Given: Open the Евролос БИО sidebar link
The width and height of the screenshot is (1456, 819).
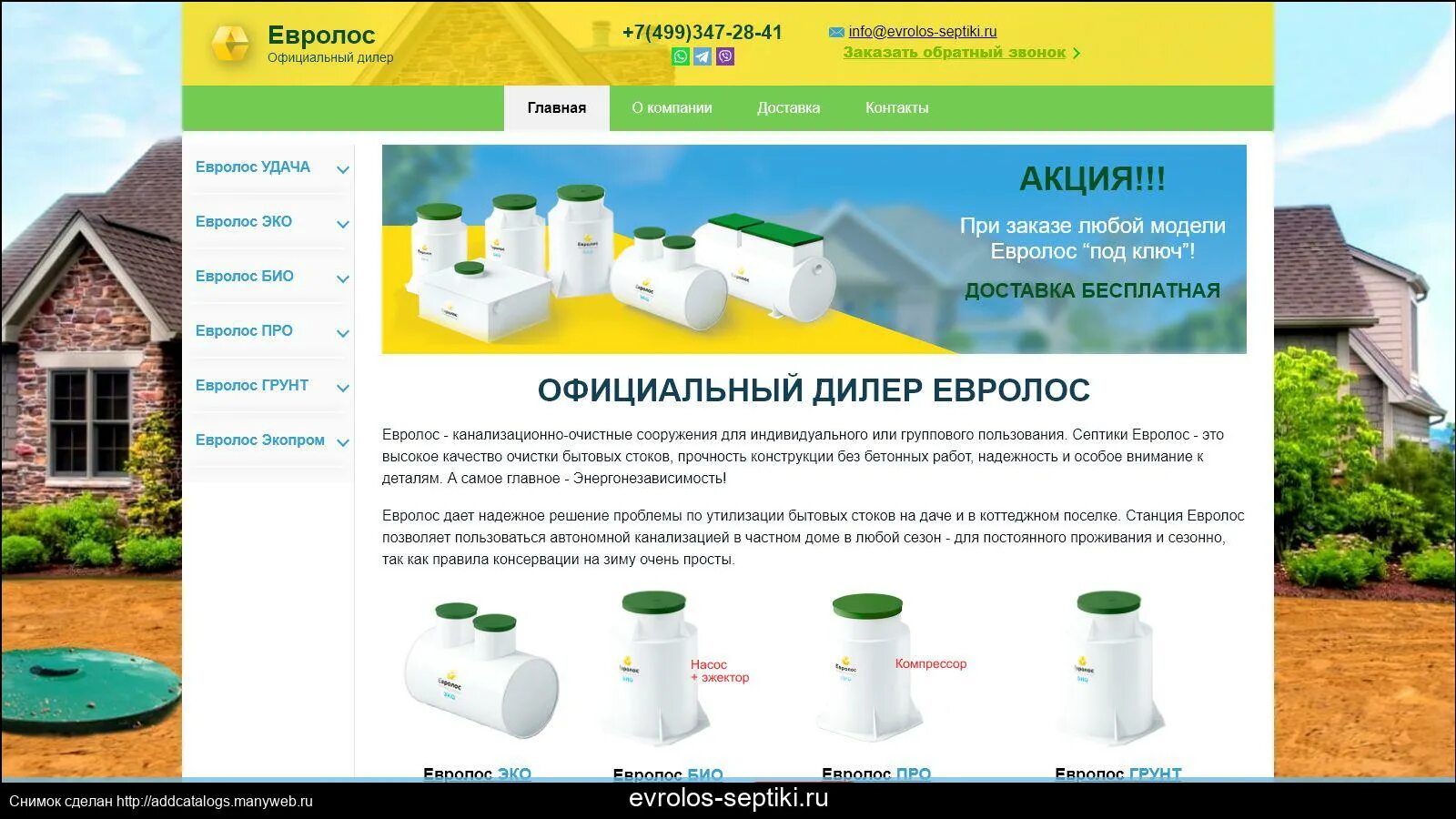Looking at the screenshot, I should [x=245, y=277].
